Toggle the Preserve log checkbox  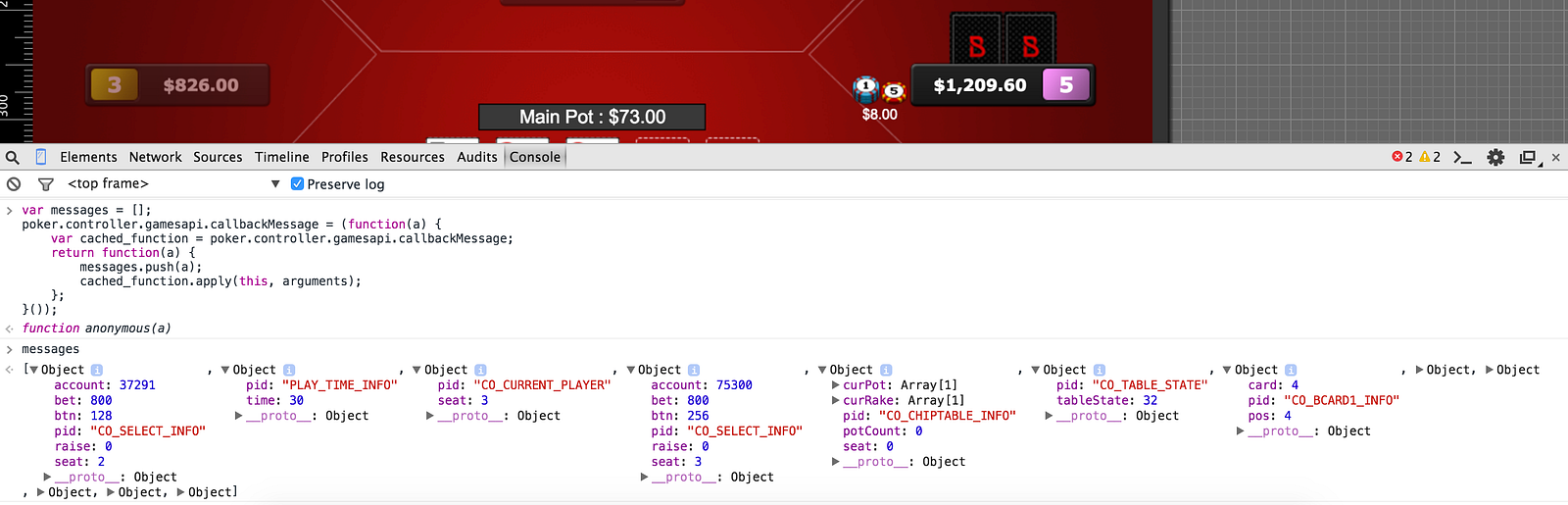(x=297, y=183)
